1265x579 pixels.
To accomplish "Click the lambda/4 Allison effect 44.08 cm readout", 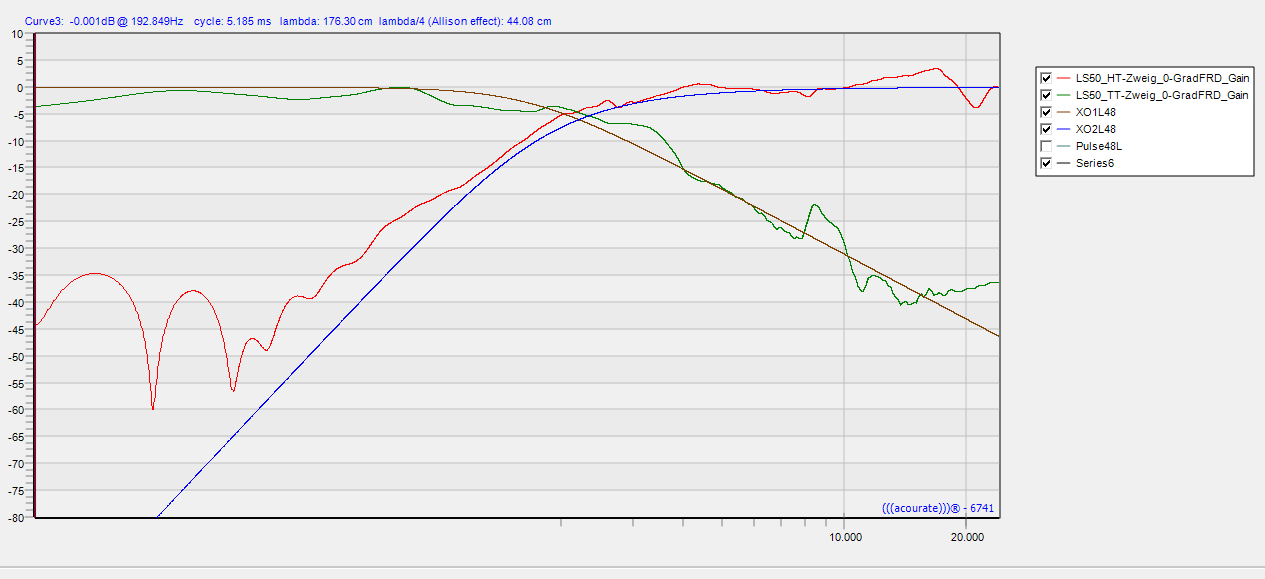I will [465, 21].
